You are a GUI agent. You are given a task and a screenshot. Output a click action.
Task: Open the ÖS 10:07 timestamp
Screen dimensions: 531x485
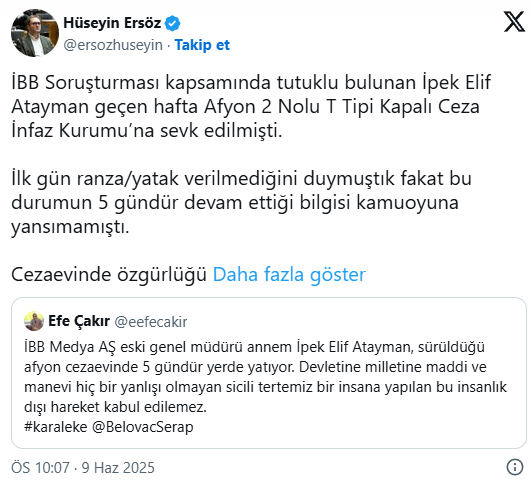40,468
